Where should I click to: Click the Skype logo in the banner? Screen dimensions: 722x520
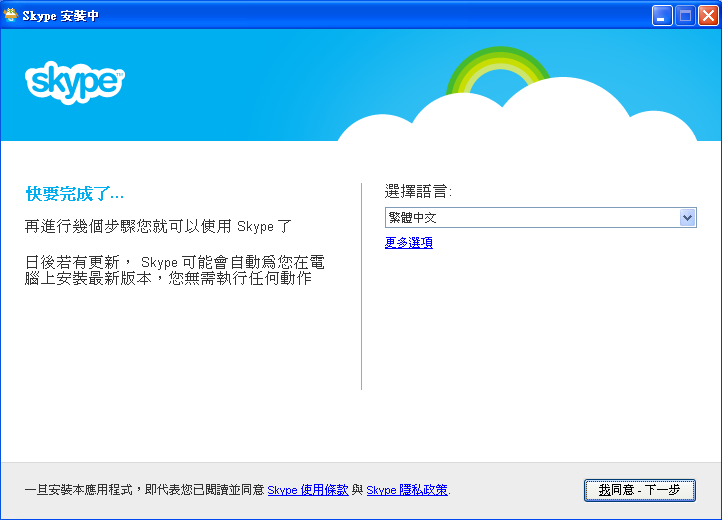[75, 83]
